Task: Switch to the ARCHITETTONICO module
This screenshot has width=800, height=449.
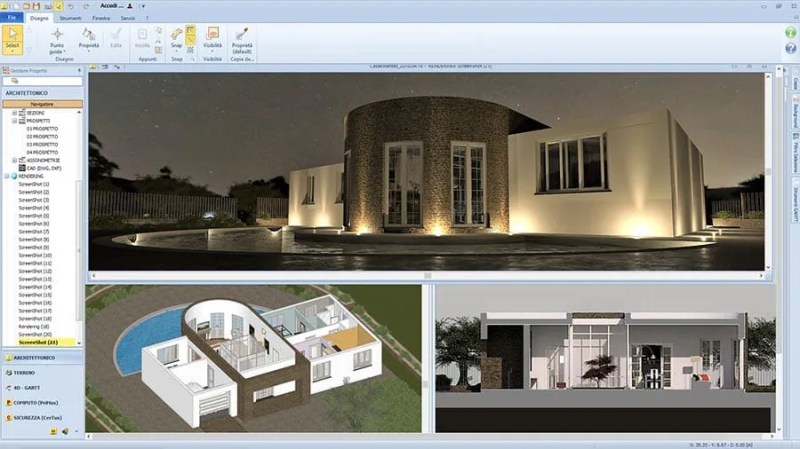Action: coord(42,358)
